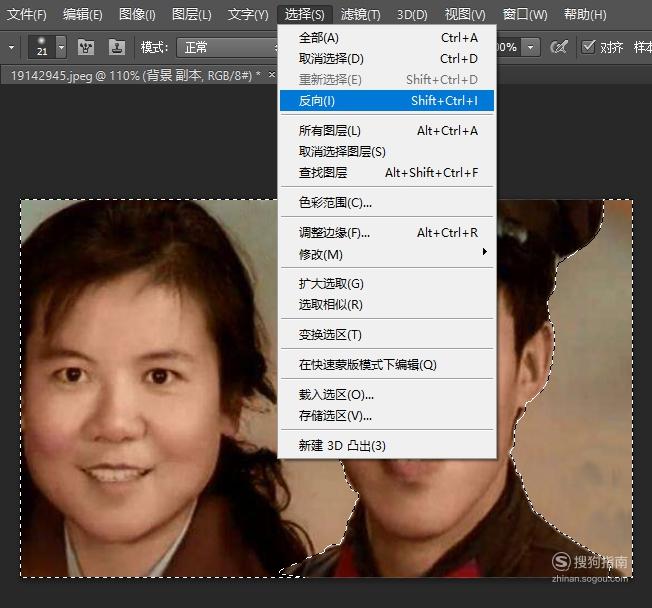Toggle the 对齐 aligned checkbox

(588, 47)
